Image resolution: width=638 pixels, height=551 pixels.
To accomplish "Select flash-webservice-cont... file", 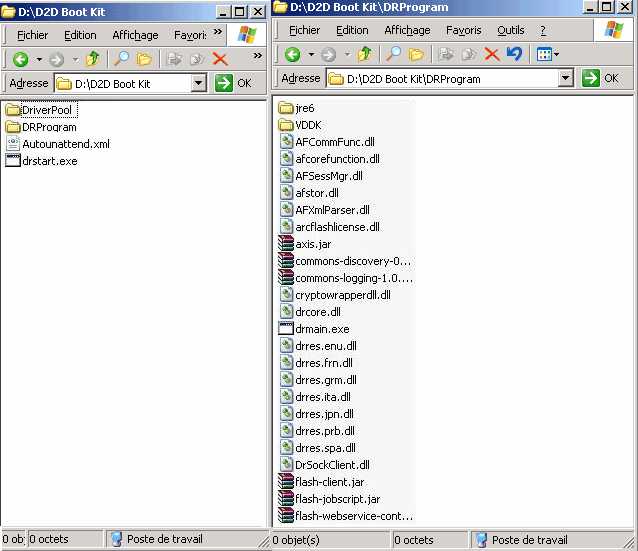I will coord(345,516).
